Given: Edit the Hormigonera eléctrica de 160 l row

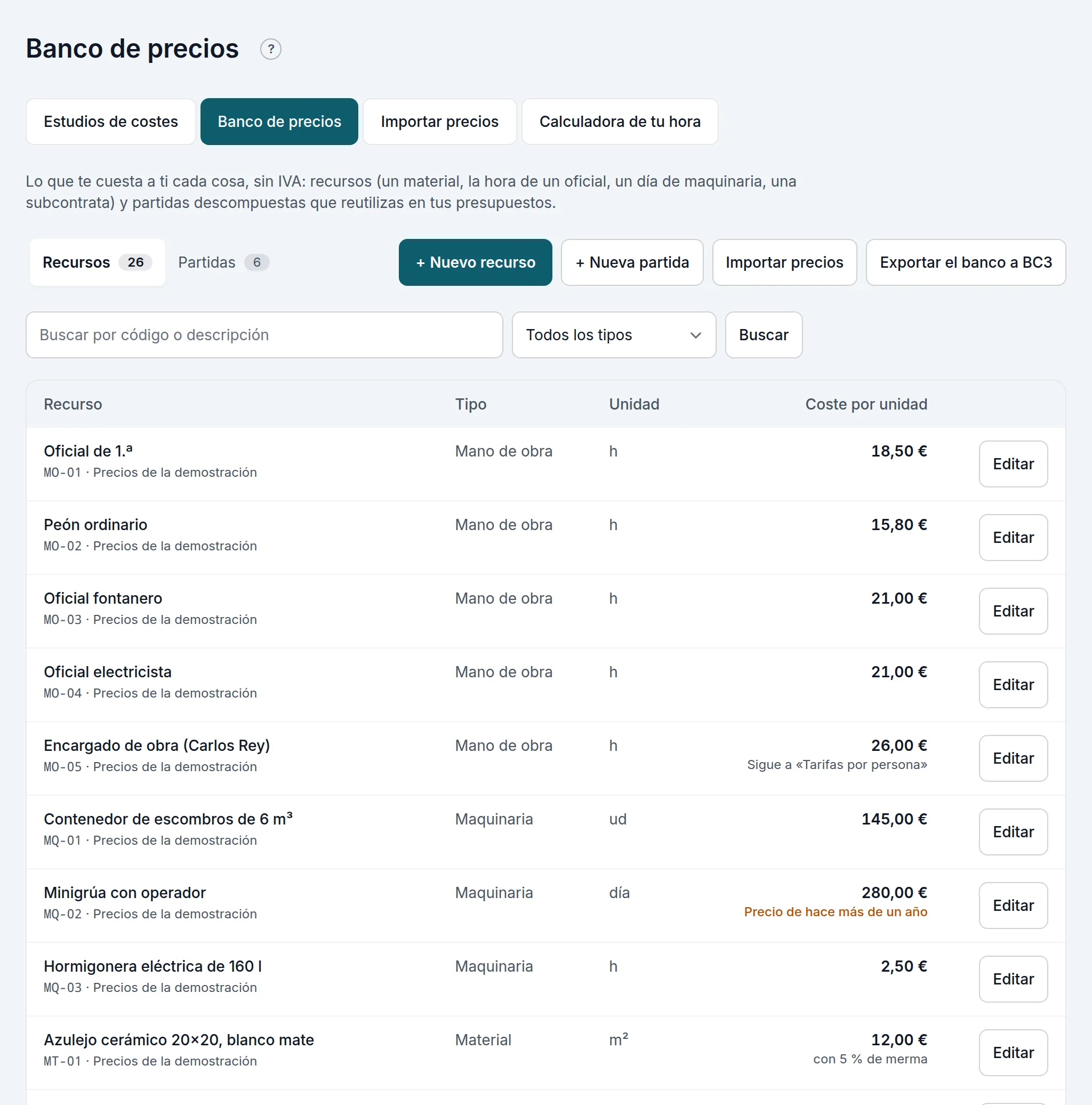Looking at the screenshot, I should (1013, 979).
